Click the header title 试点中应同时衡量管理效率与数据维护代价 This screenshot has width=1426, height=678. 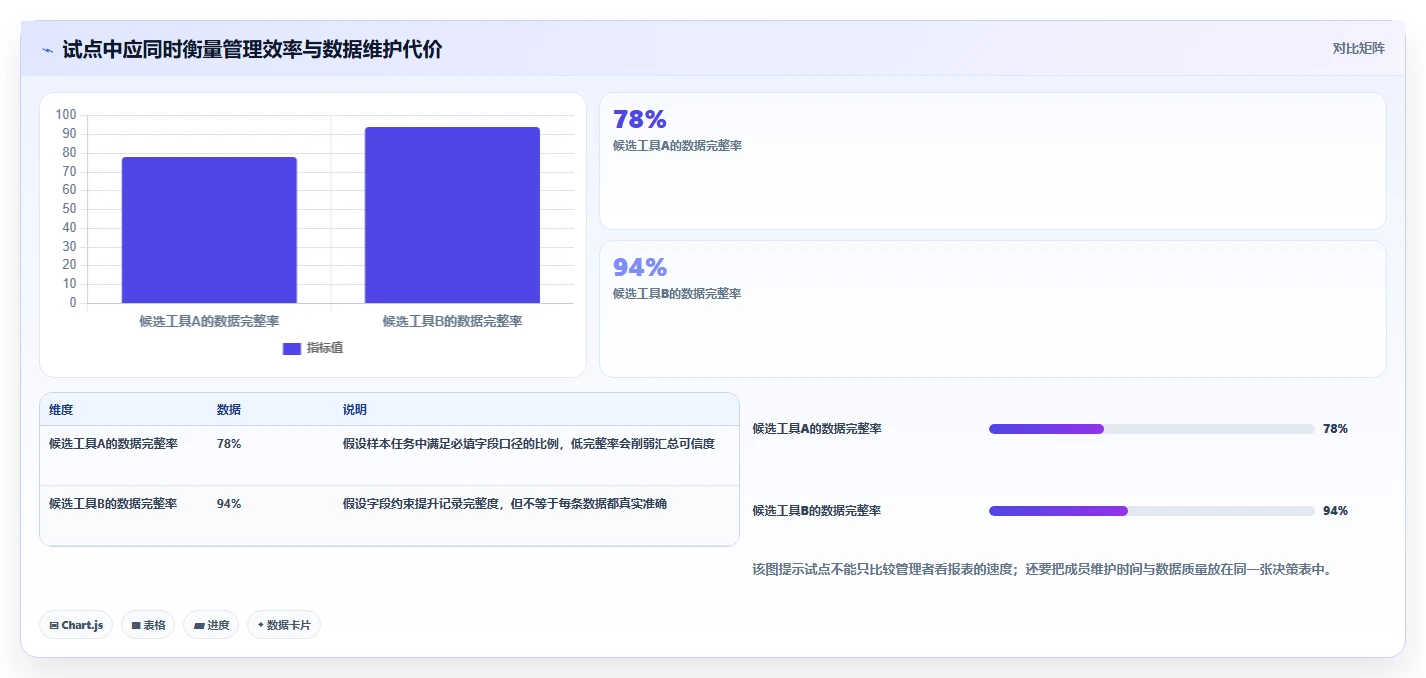pyautogui.click(x=252, y=50)
